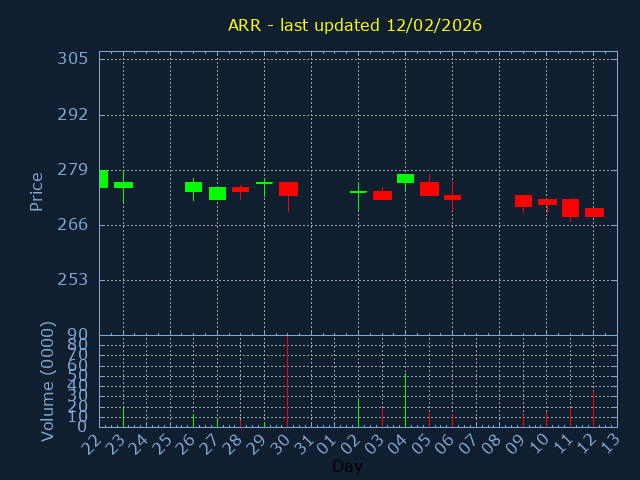The height and width of the screenshot is (480, 640).
Task: Click the x-axis day label 25
Action: click(x=162, y=443)
